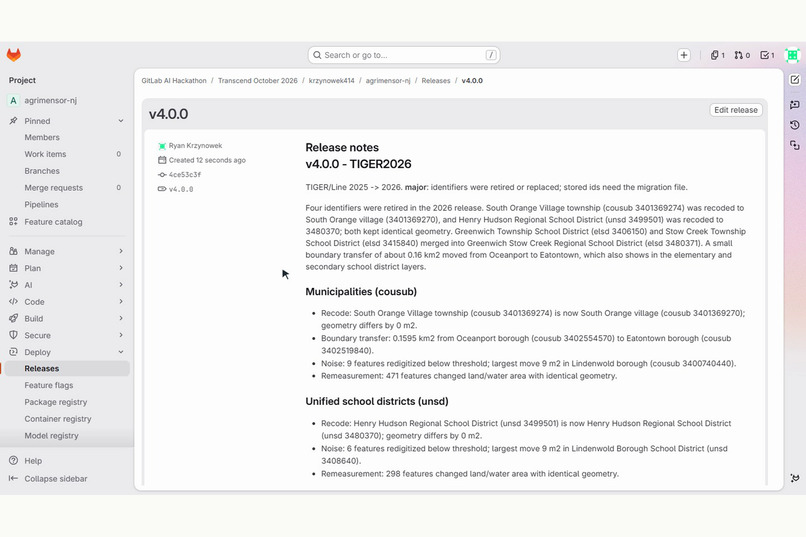Open the to-do list counter icon

767,55
